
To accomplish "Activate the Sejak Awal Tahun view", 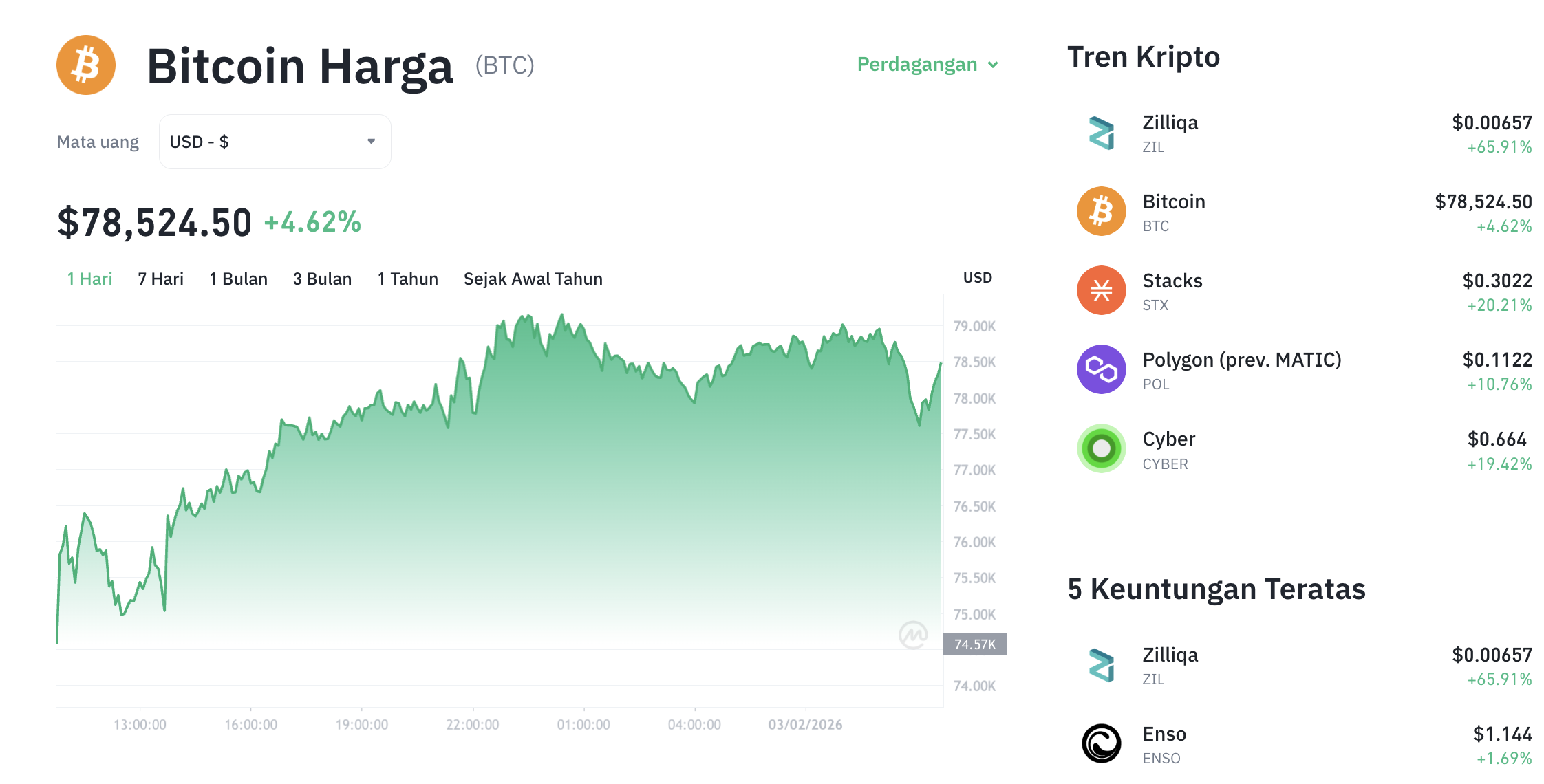I will [533, 279].
